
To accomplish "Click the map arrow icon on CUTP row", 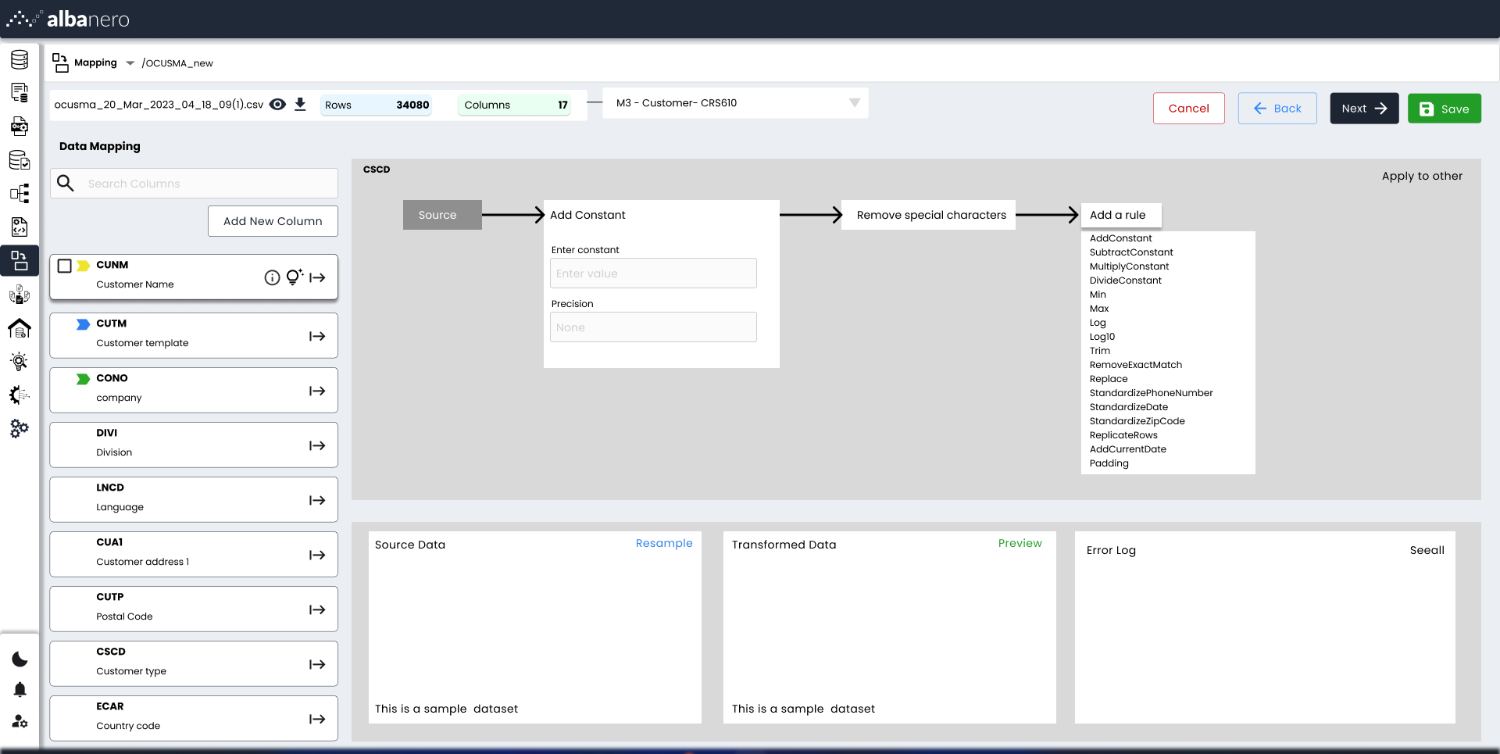I will coord(317,610).
